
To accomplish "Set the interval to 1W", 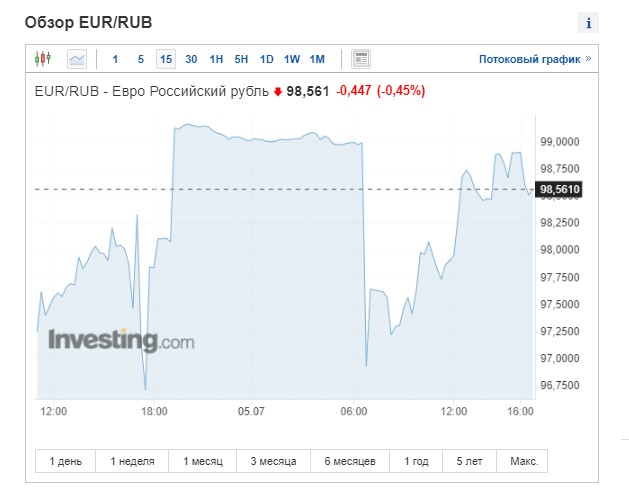I will (x=292, y=59).
